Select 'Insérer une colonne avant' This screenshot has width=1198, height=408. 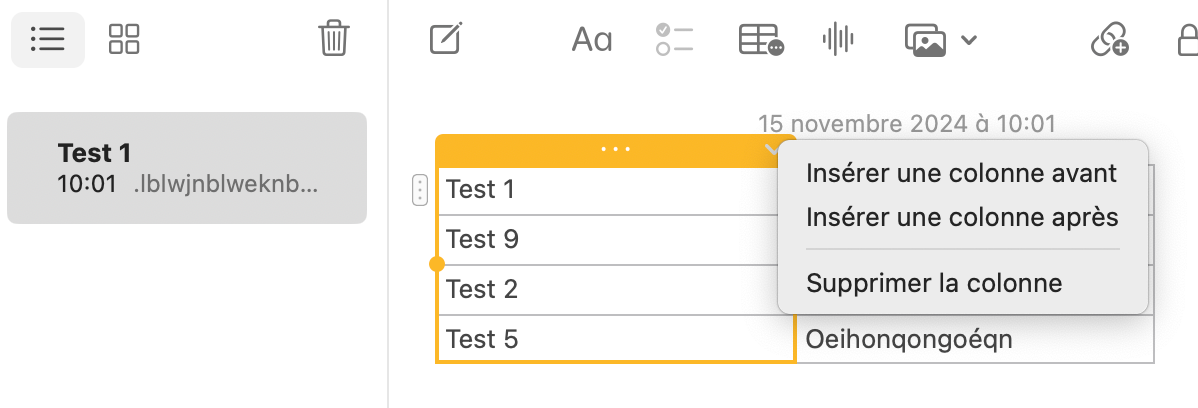click(x=961, y=173)
